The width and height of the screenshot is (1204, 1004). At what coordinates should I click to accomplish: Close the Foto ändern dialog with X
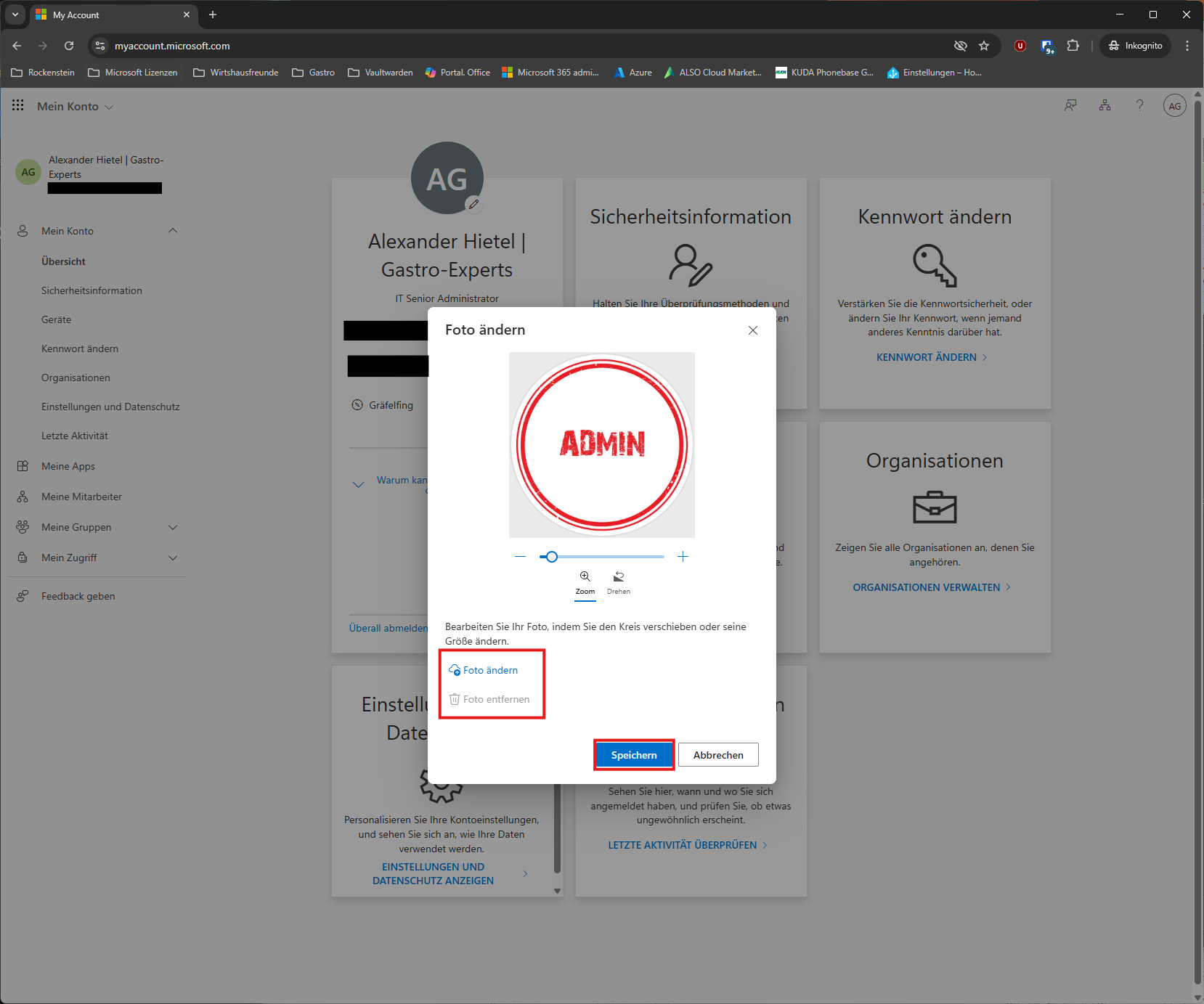[753, 330]
